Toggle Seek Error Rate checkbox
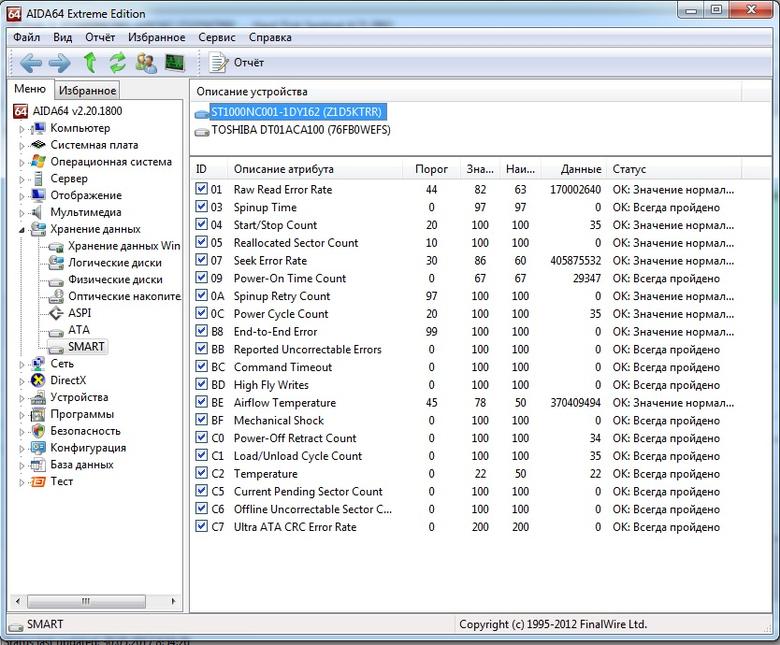 [201, 260]
